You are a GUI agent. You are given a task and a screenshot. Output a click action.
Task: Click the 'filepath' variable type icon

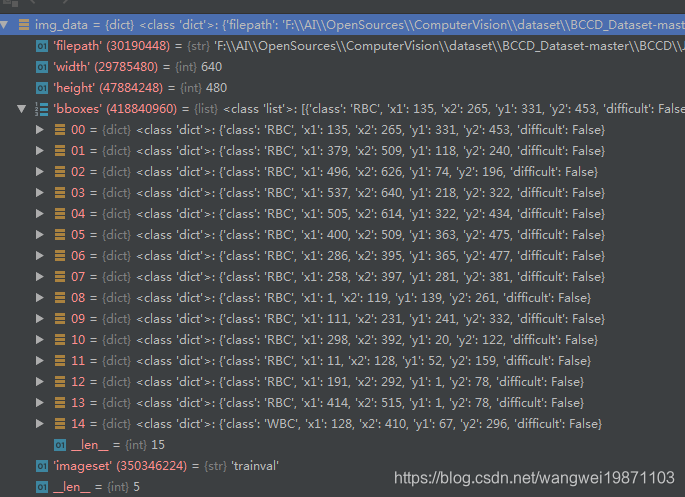(42, 46)
